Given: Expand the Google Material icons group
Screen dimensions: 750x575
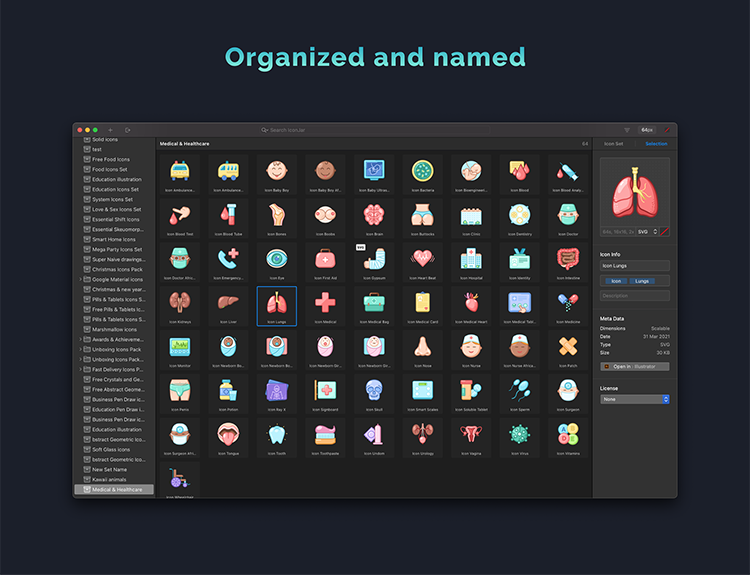Looking at the screenshot, I should coord(80,279).
